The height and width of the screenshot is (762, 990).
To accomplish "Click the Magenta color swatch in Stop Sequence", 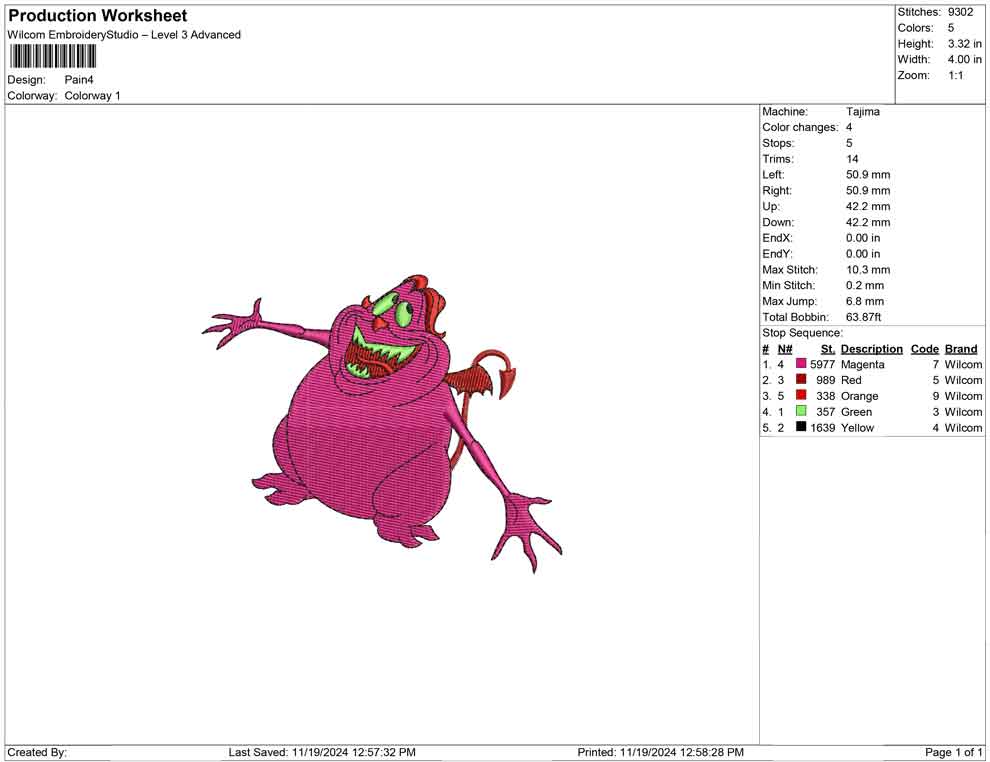I will pyautogui.click(x=801, y=364).
